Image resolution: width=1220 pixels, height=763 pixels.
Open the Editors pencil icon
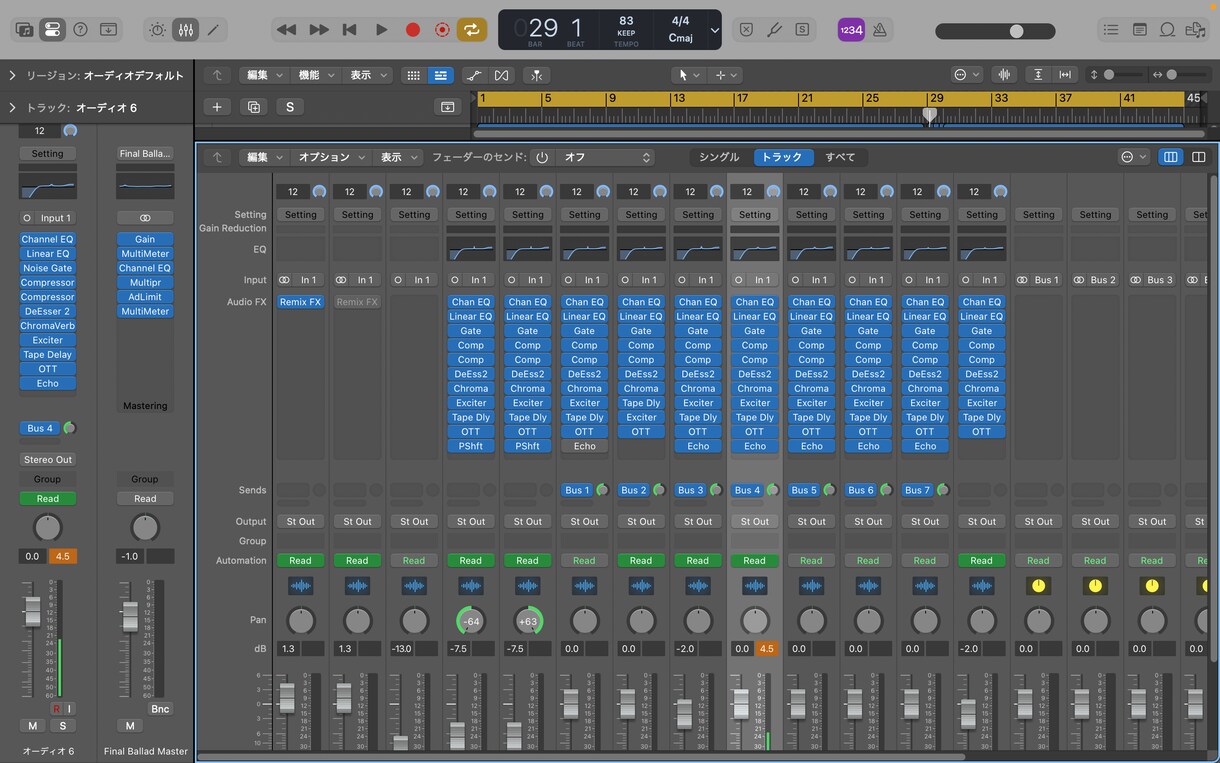tap(213, 30)
